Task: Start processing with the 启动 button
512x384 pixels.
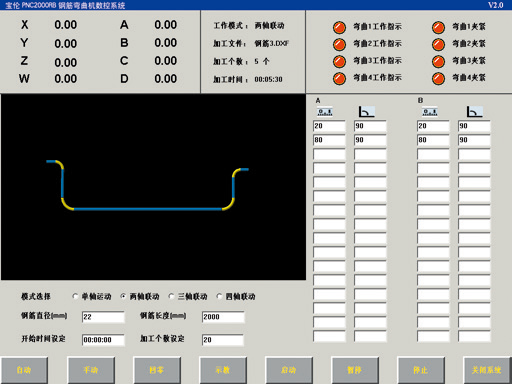Action: (289, 370)
